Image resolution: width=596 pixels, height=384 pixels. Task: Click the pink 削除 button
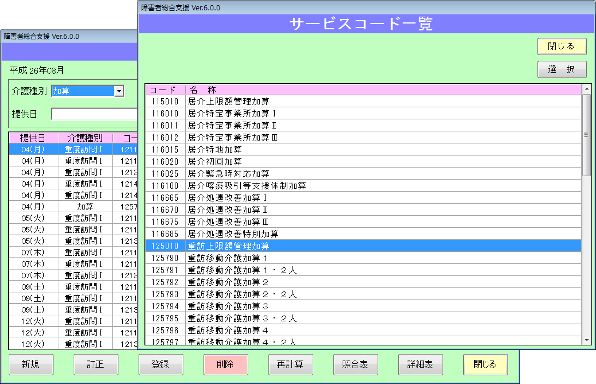(x=225, y=364)
